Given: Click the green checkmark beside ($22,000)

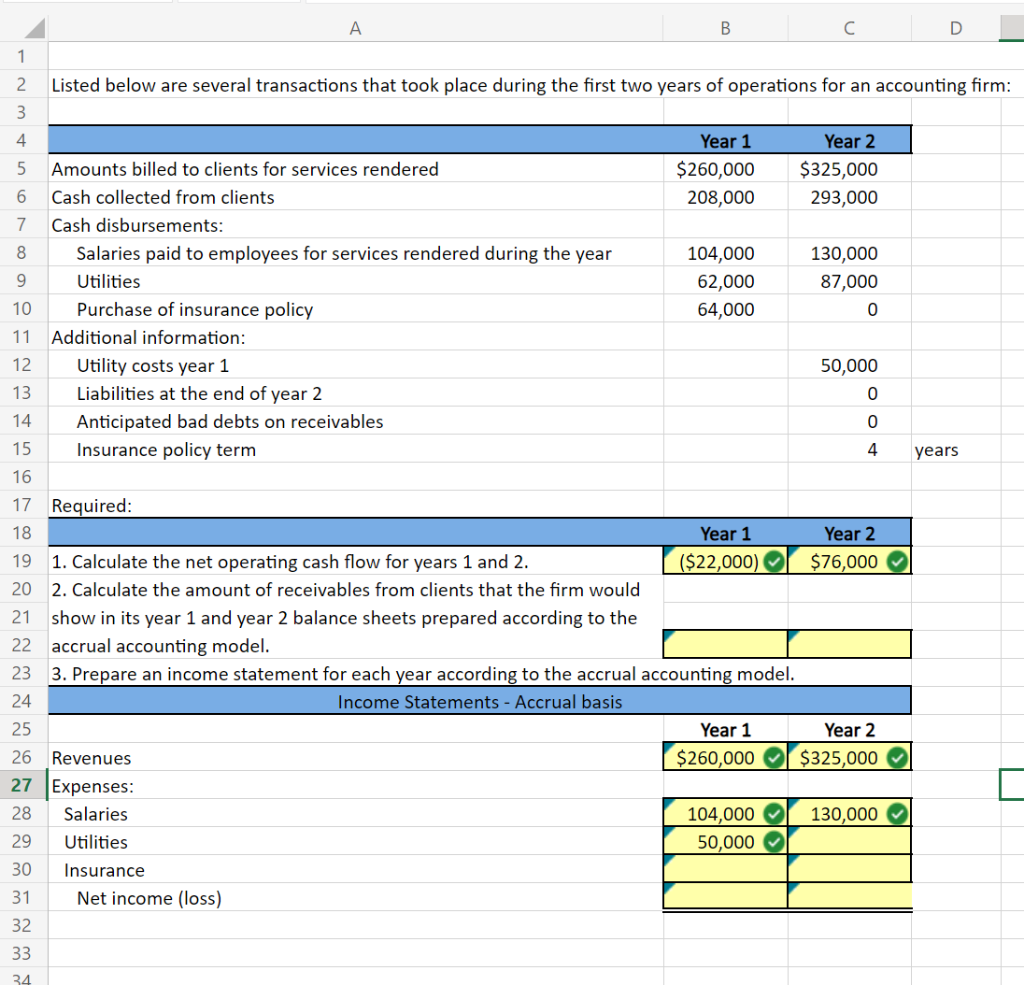Looking at the screenshot, I should [x=774, y=561].
